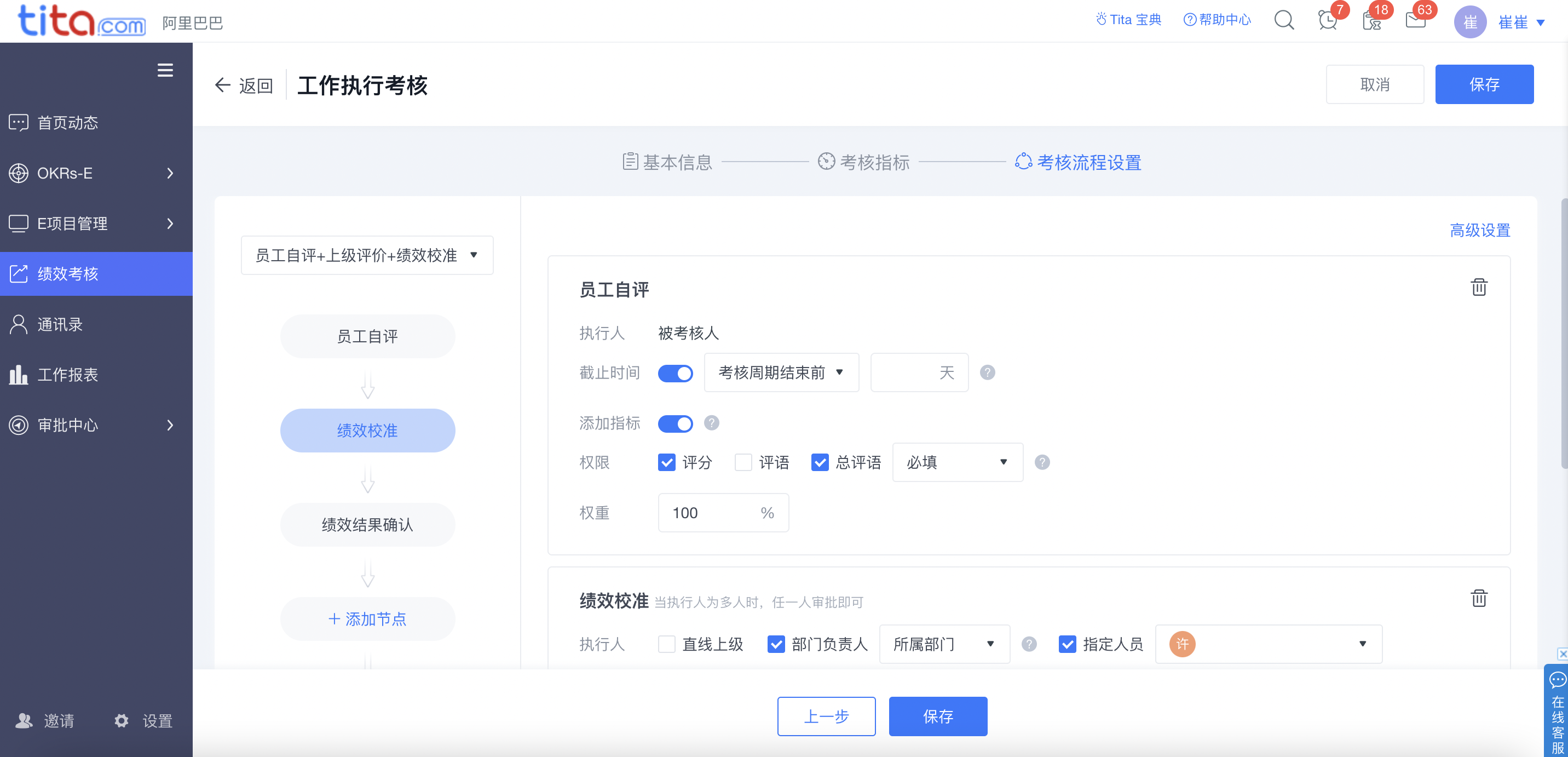Select 绩效考核 in sidebar
Viewport: 1568px width, 757px height.
[x=96, y=274]
